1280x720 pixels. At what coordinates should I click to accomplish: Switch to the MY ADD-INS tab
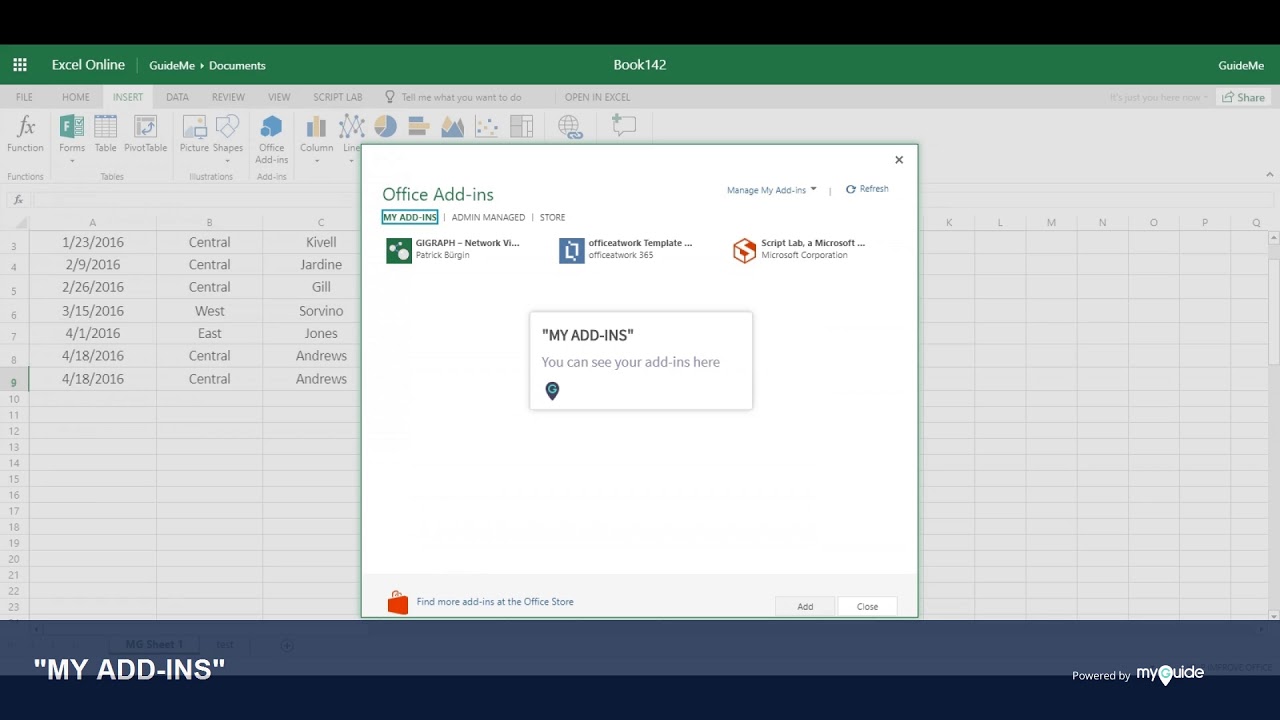[x=410, y=217]
